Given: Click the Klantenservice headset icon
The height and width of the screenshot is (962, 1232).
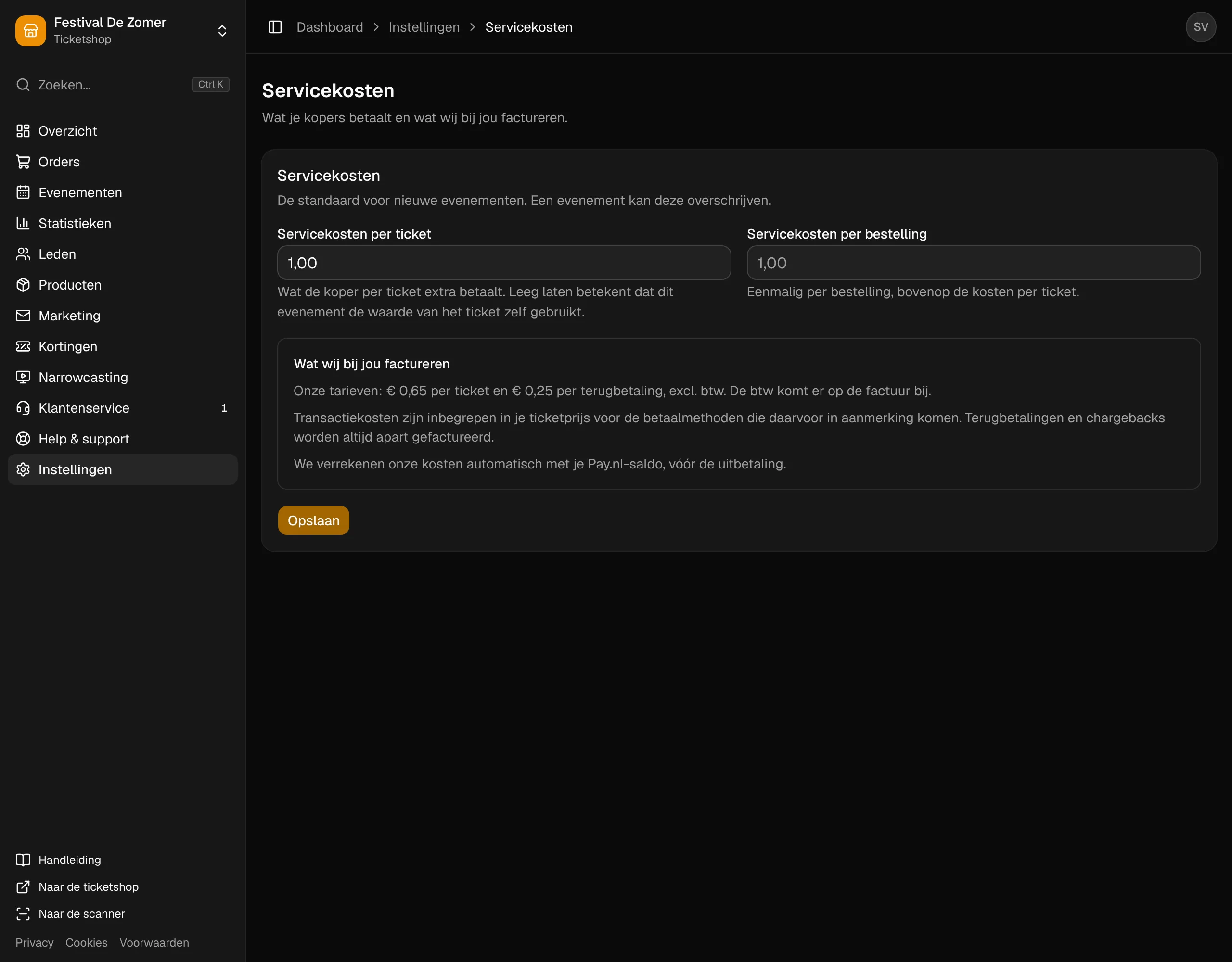Looking at the screenshot, I should coord(23,408).
